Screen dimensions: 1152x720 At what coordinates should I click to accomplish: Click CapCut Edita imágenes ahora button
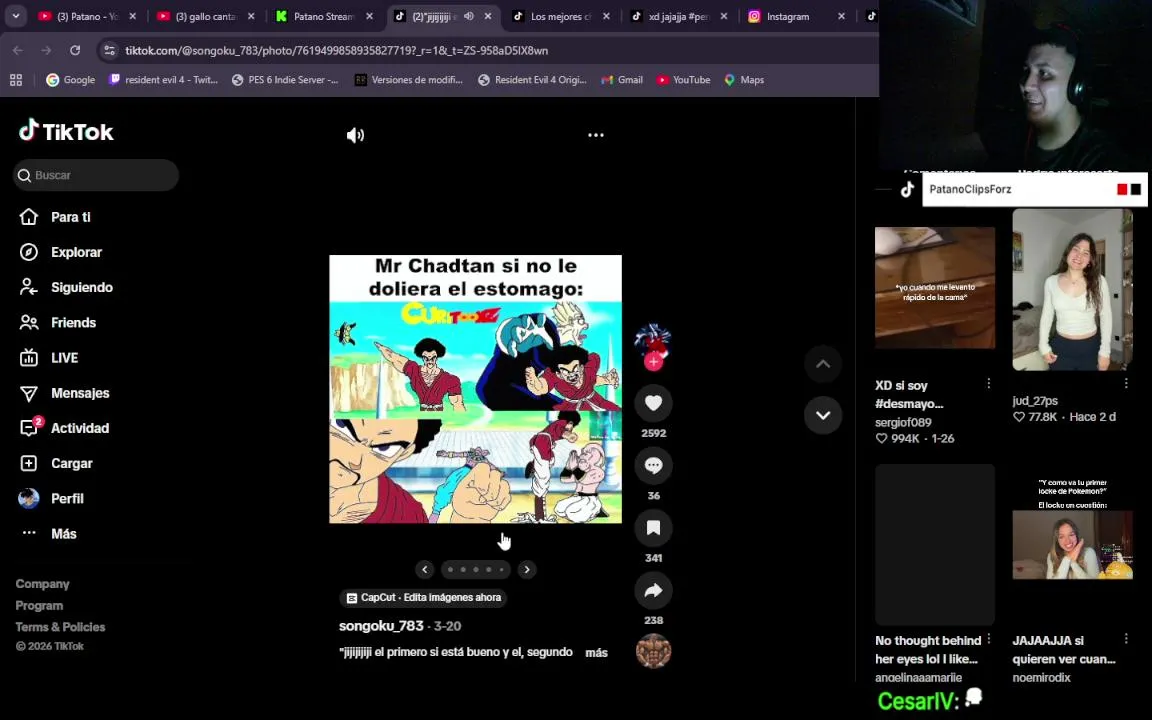pyautogui.click(x=423, y=597)
